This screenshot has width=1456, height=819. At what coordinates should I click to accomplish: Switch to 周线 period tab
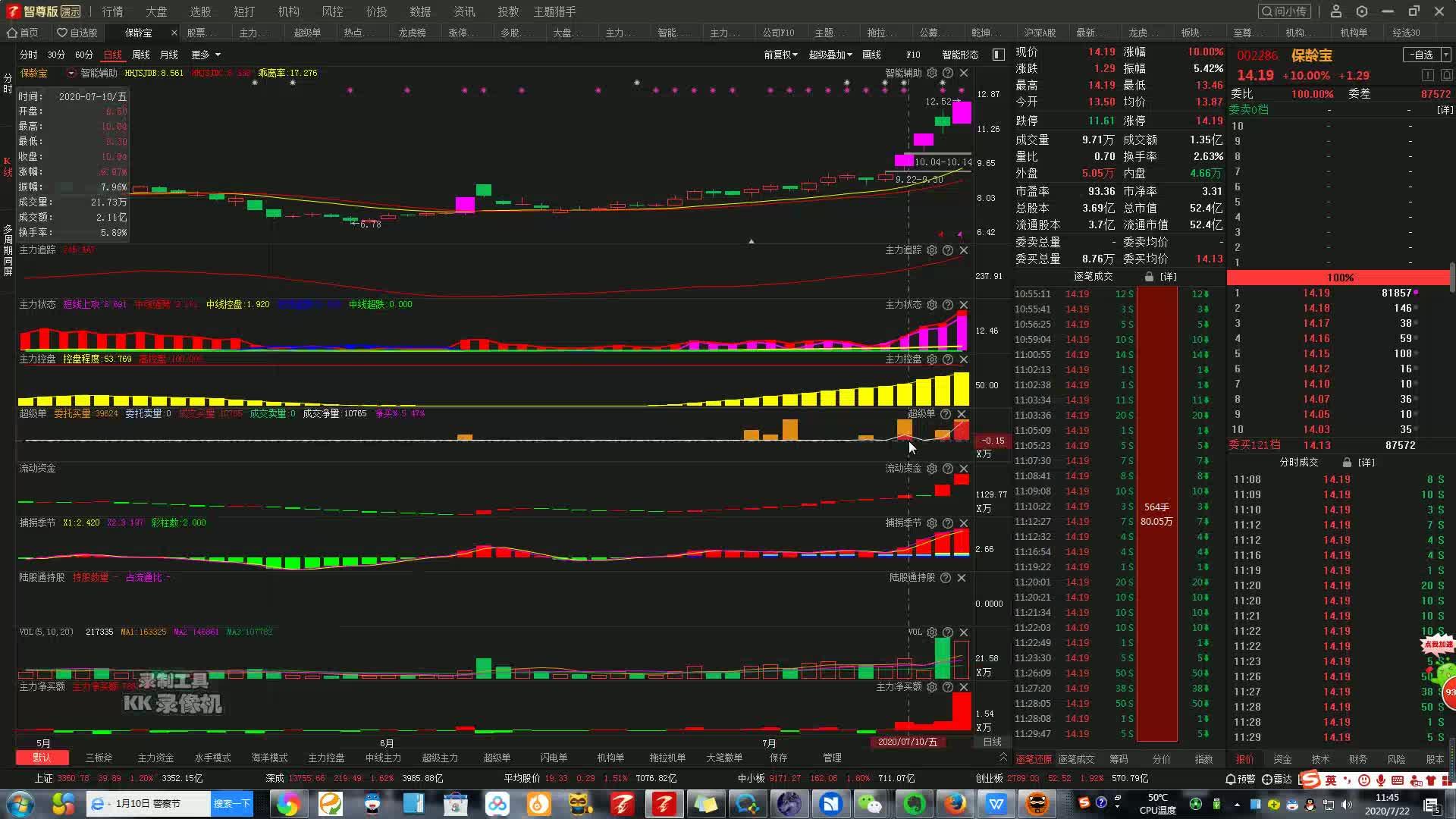[x=141, y=55]
